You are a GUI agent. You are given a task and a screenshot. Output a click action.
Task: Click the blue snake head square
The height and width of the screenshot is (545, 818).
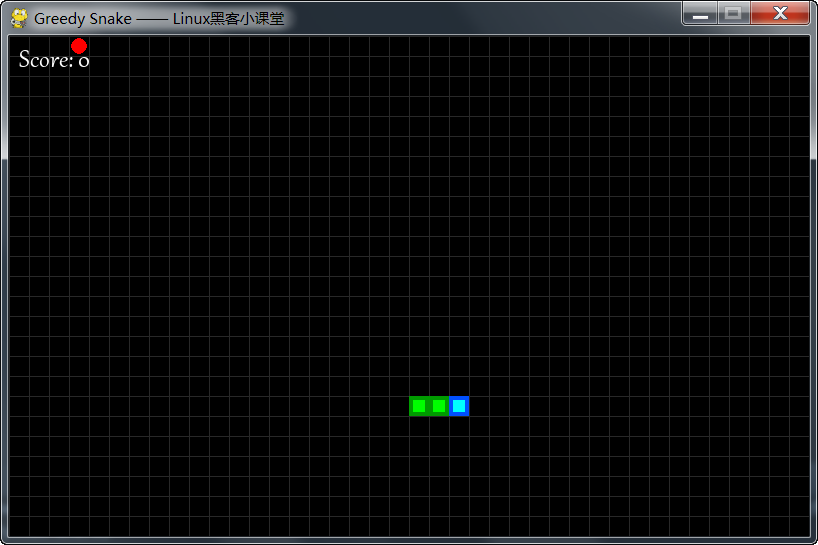(459, 406)
